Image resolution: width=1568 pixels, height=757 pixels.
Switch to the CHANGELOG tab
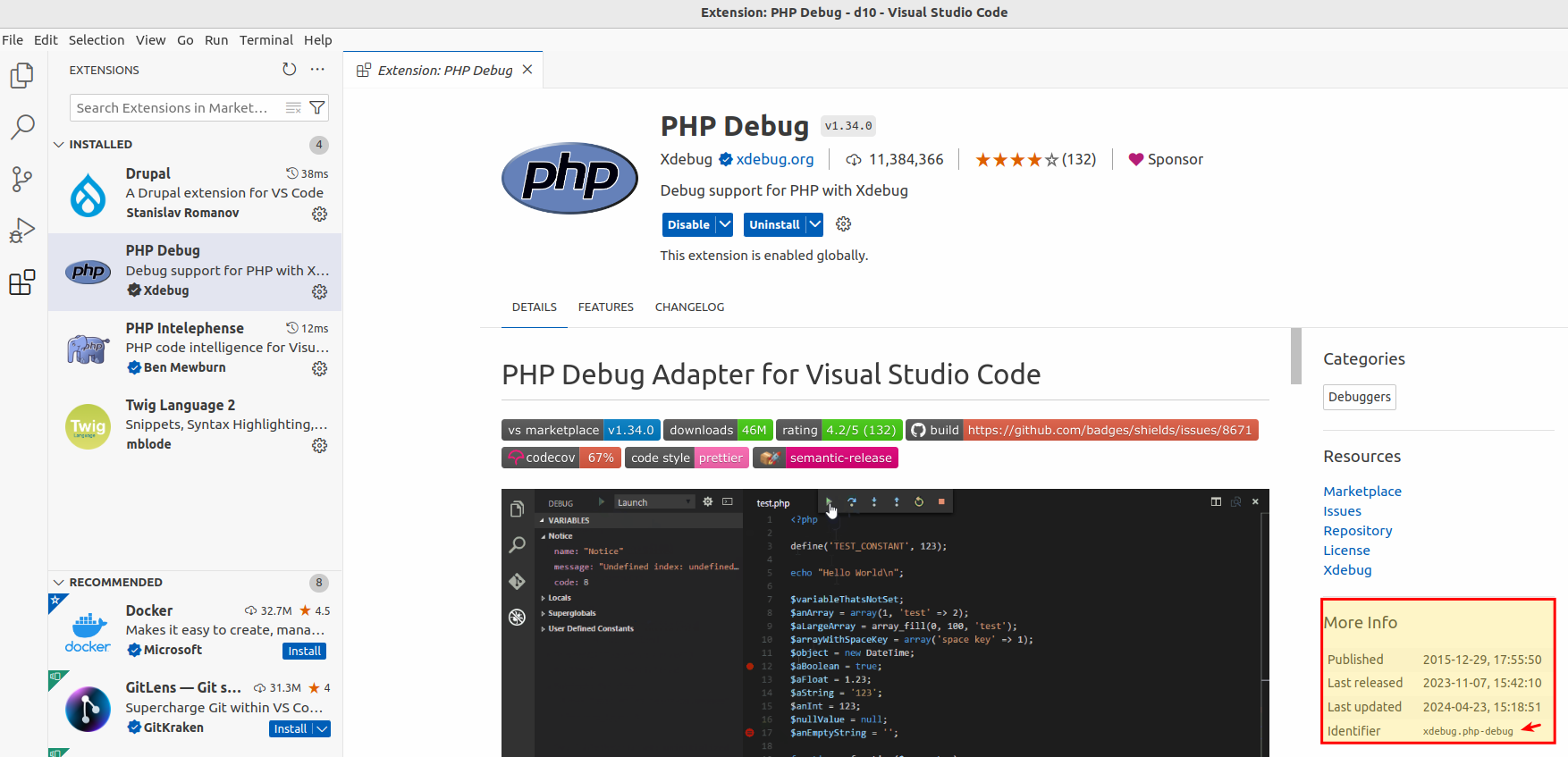(x=690, y=307)
